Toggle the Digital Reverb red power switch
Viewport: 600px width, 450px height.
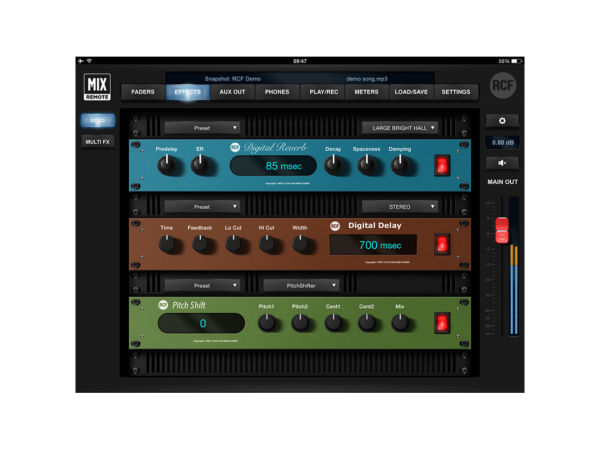coord(442,166)
